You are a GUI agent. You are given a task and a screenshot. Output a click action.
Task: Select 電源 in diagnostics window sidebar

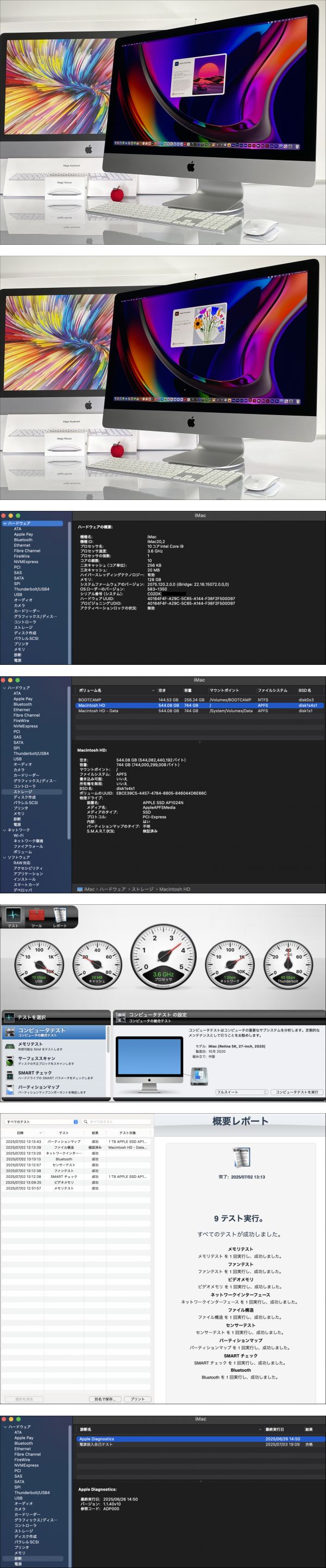(x=17, y=1564)
